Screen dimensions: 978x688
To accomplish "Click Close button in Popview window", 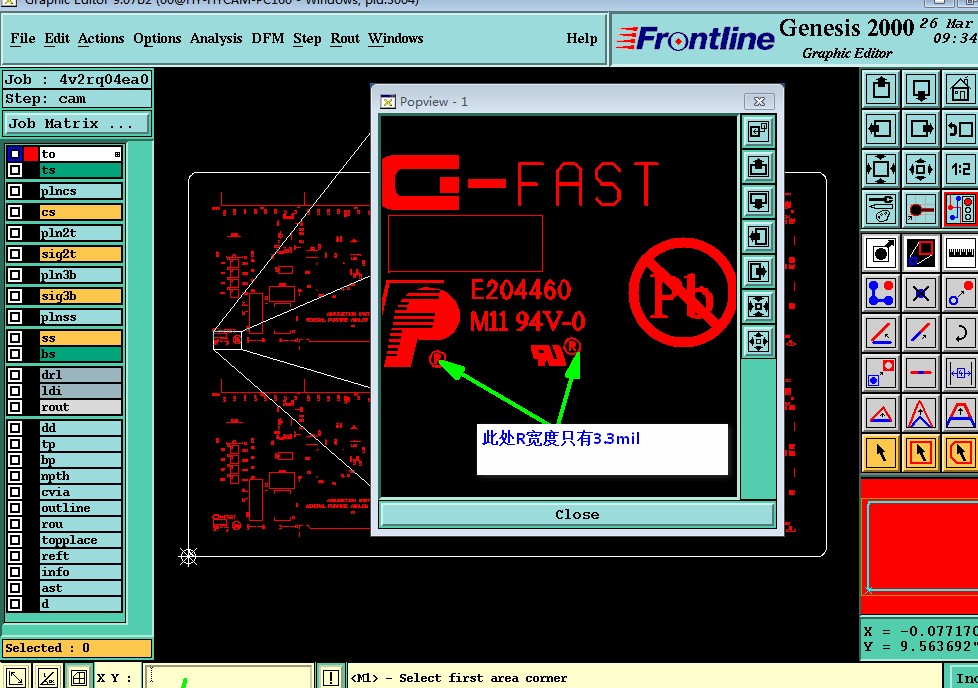I will click(x=577, y=515).
